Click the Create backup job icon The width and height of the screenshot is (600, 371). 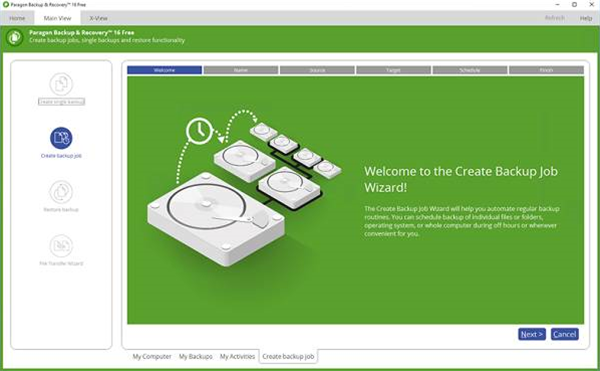point(61,138)
